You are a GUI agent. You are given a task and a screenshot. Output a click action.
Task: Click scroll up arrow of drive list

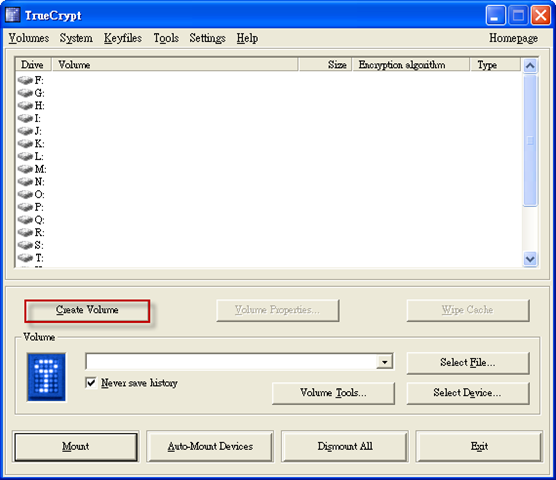530,66
